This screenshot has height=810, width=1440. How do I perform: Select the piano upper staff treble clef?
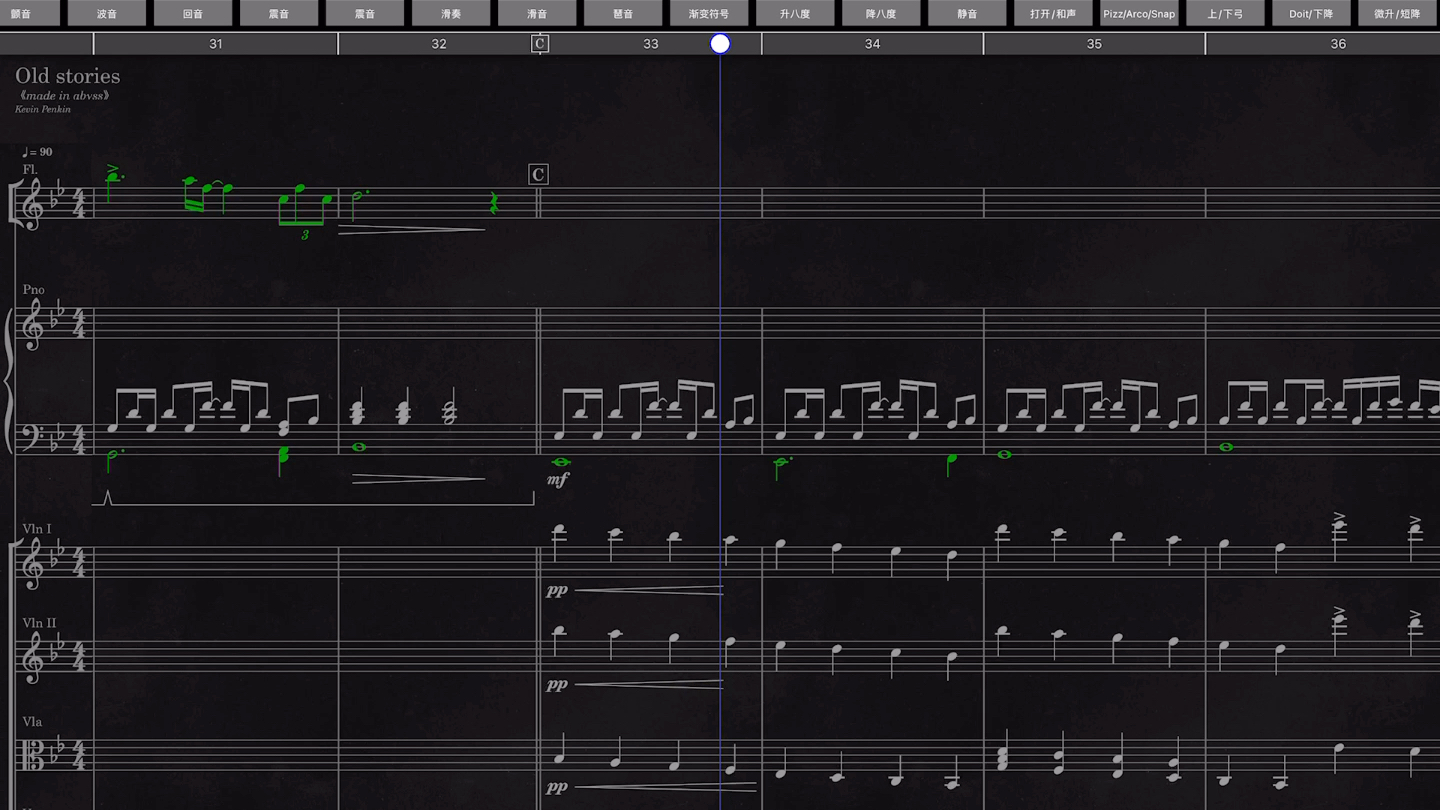(x=33, y=325)
